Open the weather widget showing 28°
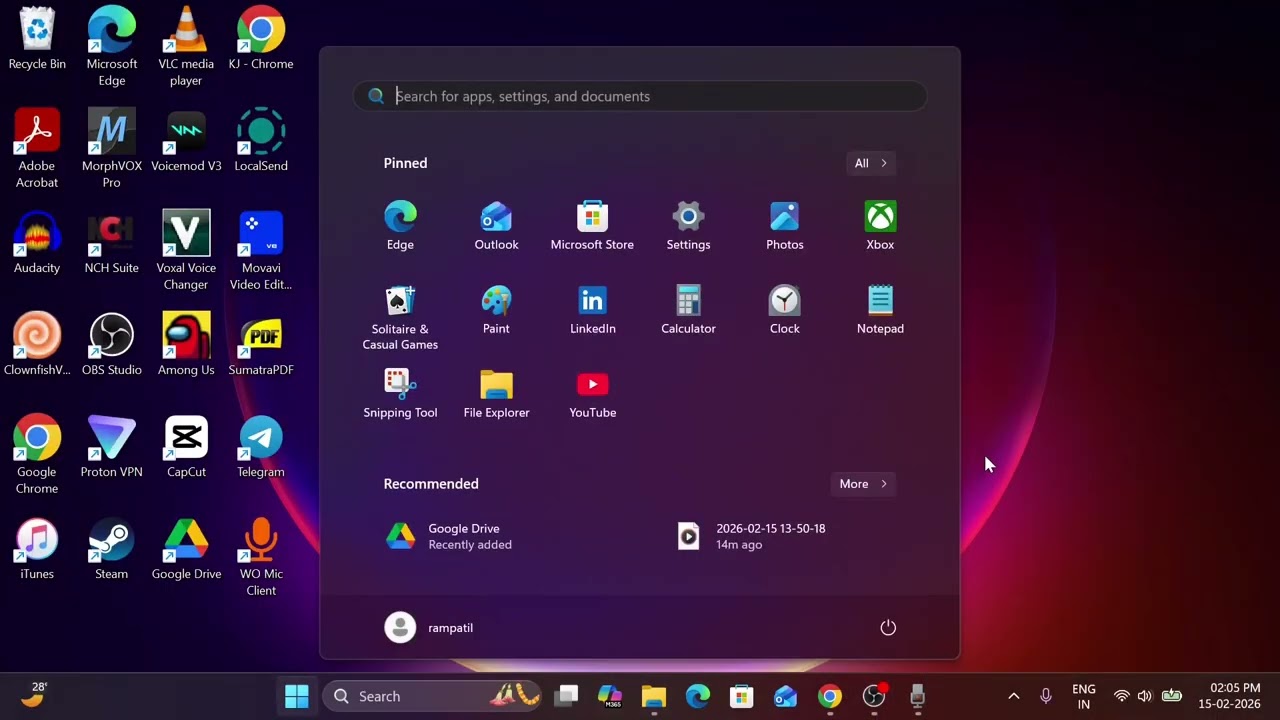This screenshot has height=720, width=1280. [x=36, y=695]
